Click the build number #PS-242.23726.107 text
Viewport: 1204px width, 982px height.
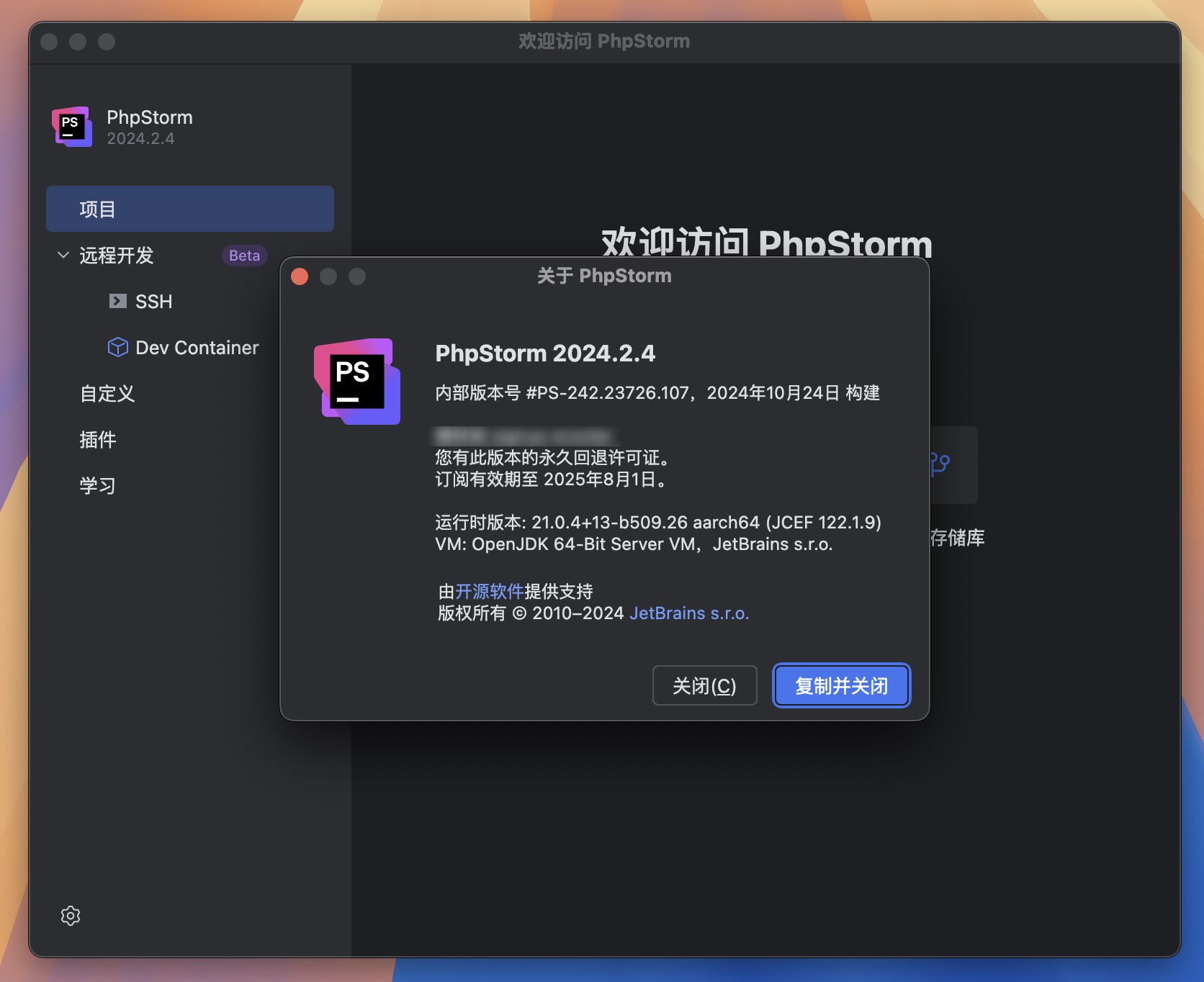coord(608,392)
